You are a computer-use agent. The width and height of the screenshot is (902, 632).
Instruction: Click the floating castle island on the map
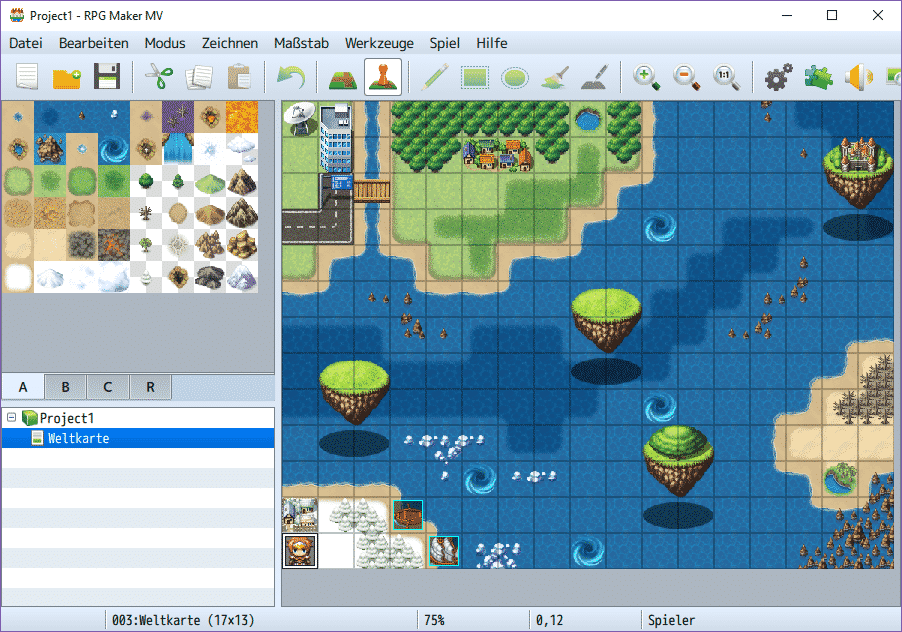pos(858,171)
